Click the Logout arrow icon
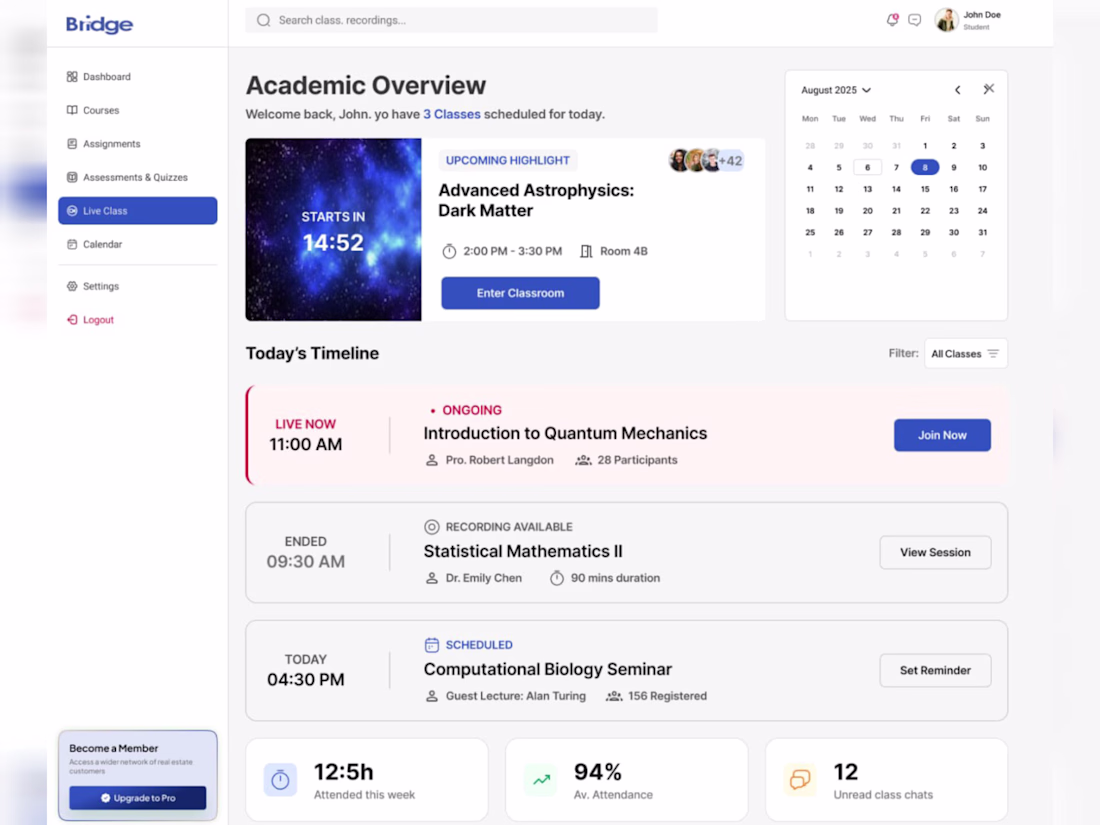Viewport: 1100px width, 825px height. click(72, 320)
